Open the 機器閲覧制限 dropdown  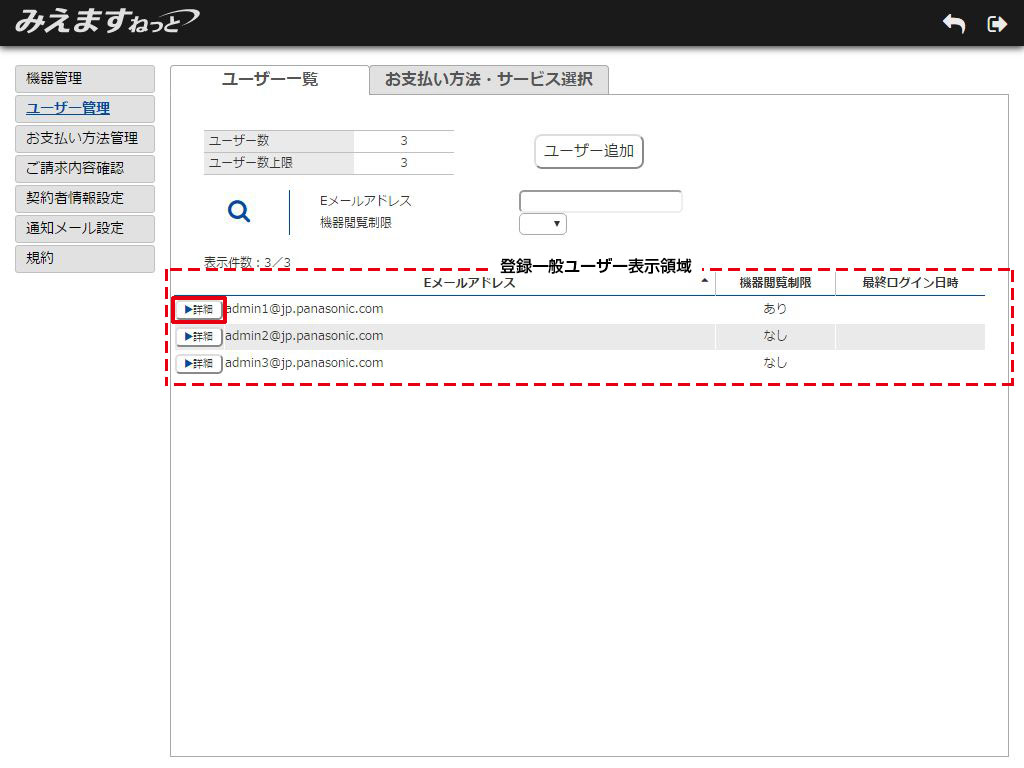pos(543,224)
